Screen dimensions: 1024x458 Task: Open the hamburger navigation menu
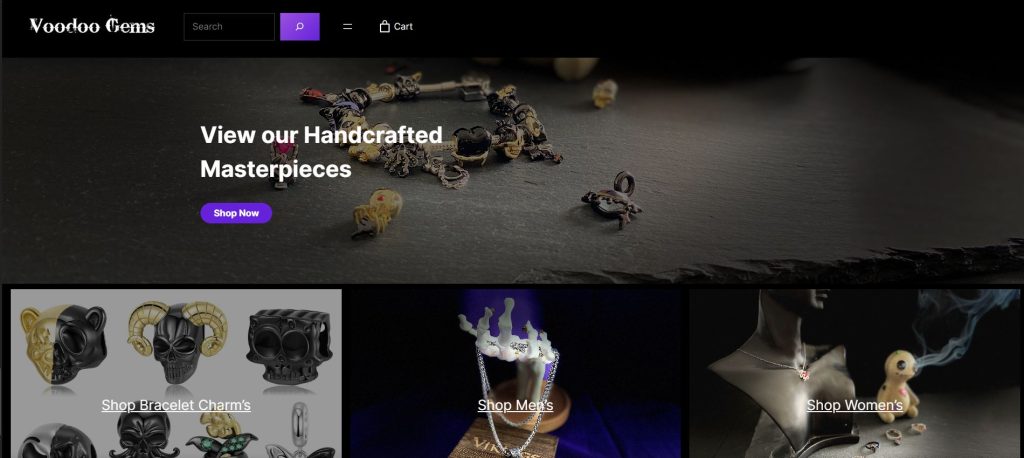(x=347, y=27)
